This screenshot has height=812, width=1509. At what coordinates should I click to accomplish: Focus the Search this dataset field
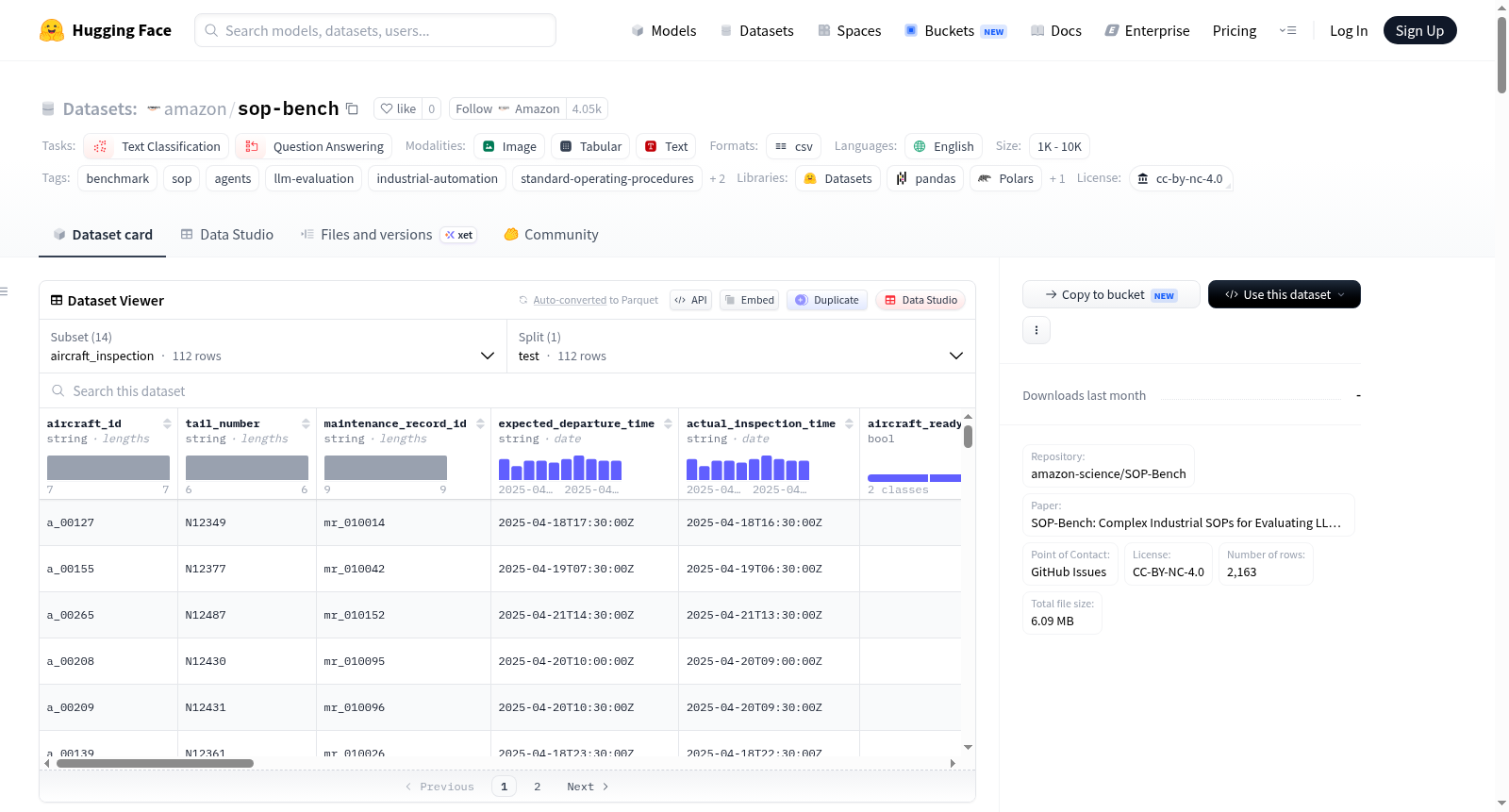tap(506, 391)
